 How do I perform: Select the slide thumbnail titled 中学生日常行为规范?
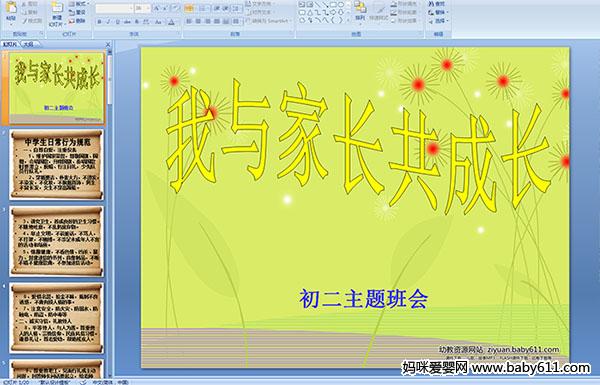pos(56,165)
